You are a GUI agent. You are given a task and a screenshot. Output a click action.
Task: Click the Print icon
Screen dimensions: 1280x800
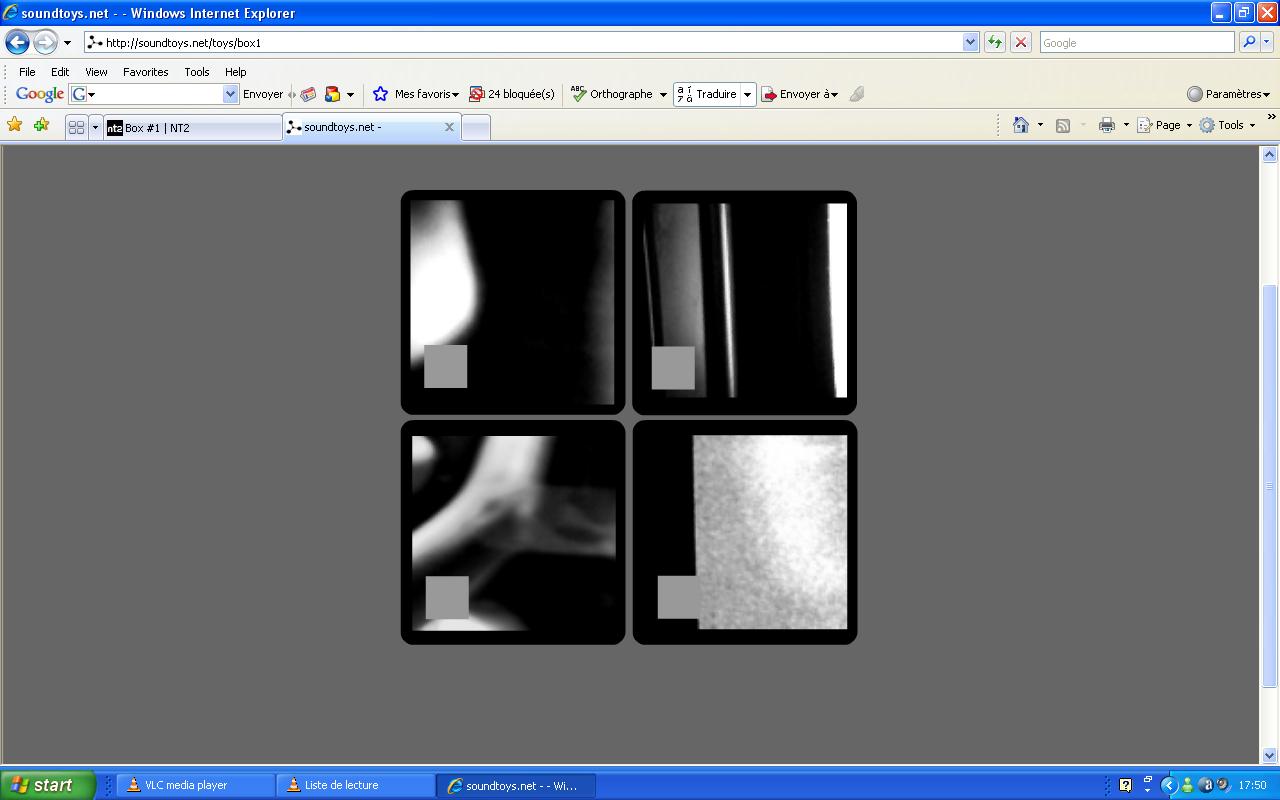click(x=1107, y=125)
